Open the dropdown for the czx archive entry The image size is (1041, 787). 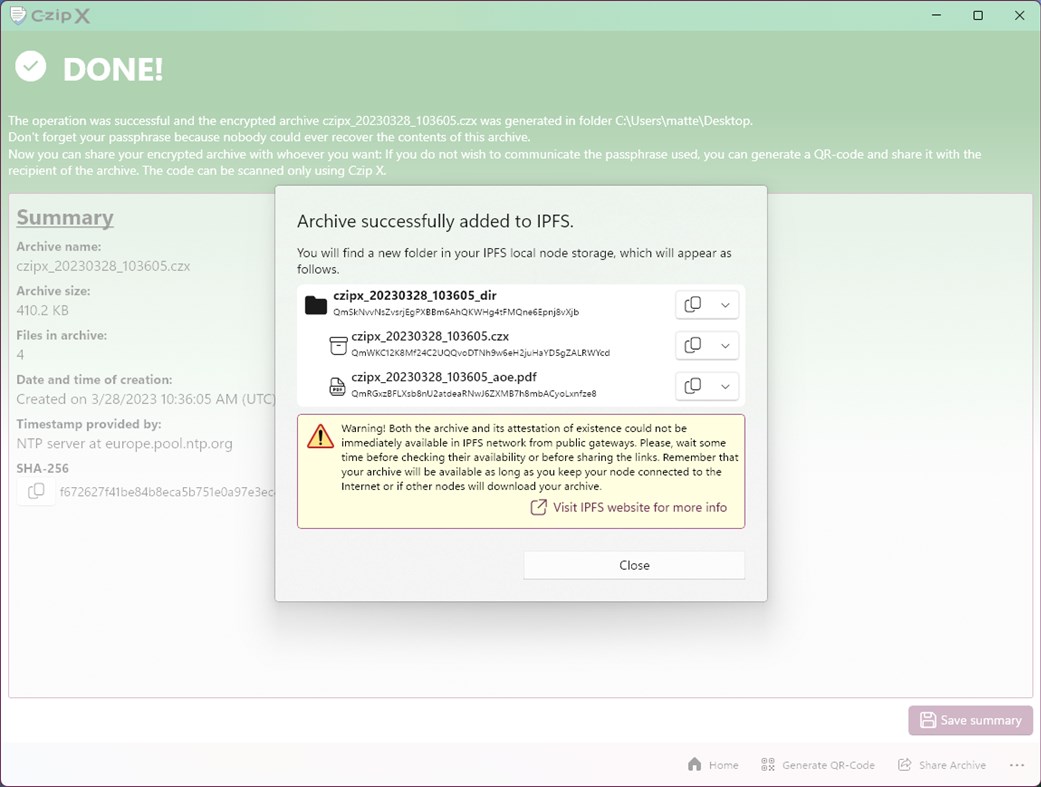tap(724, 345)
